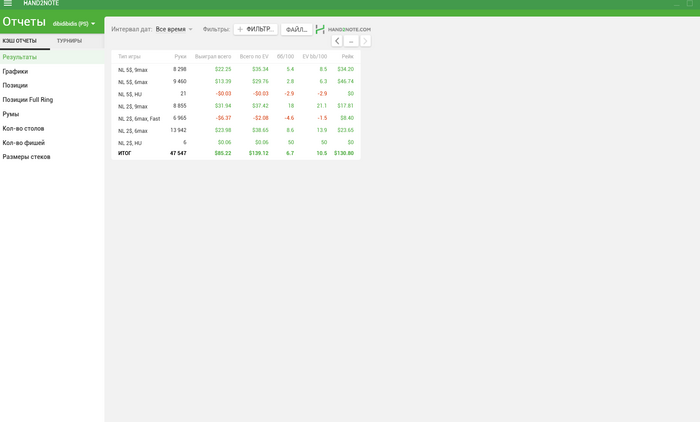Select the NL 5$, 6max row

point(236,82)
